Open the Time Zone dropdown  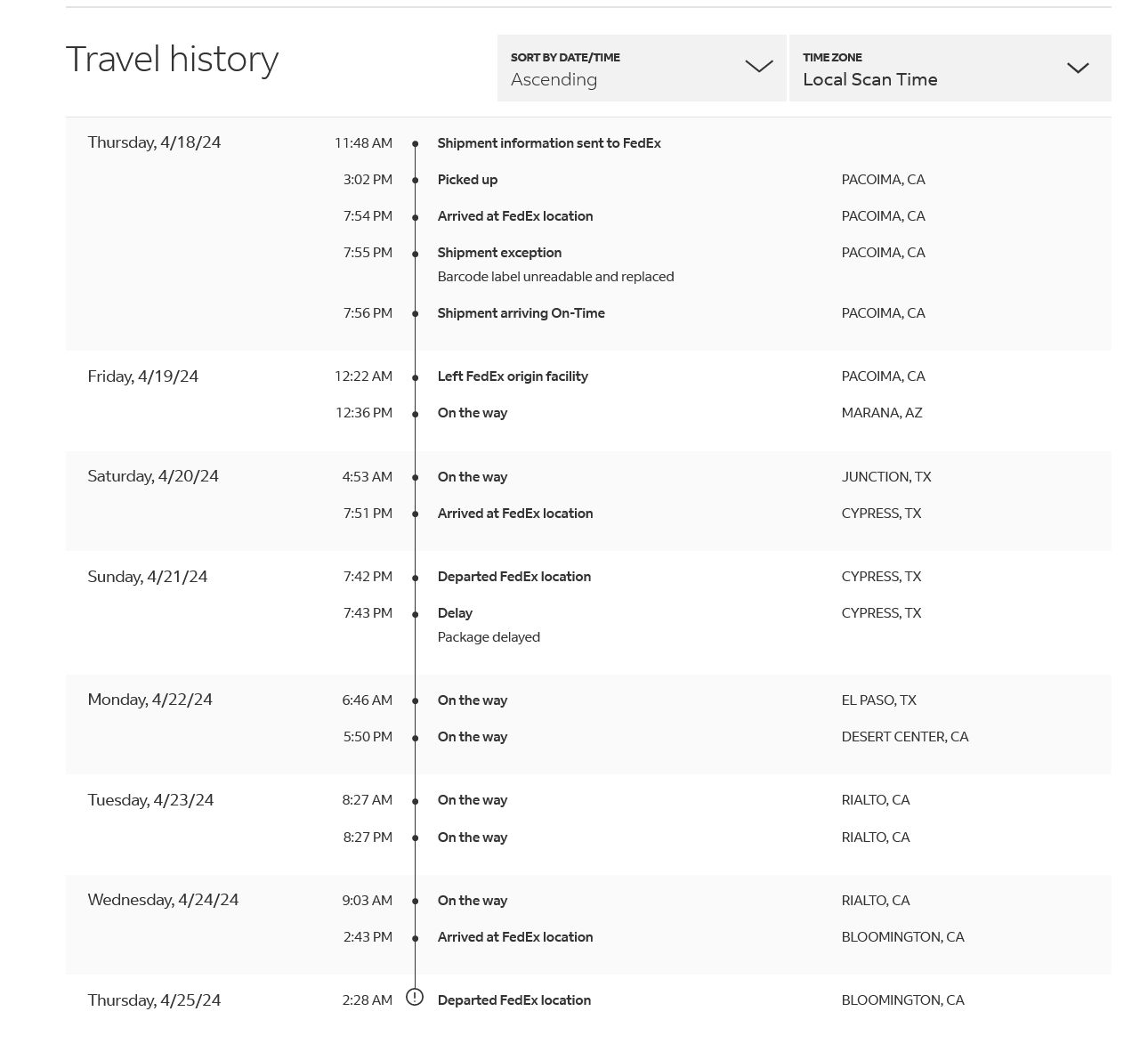pyautogui.click(x=950, y=69)
